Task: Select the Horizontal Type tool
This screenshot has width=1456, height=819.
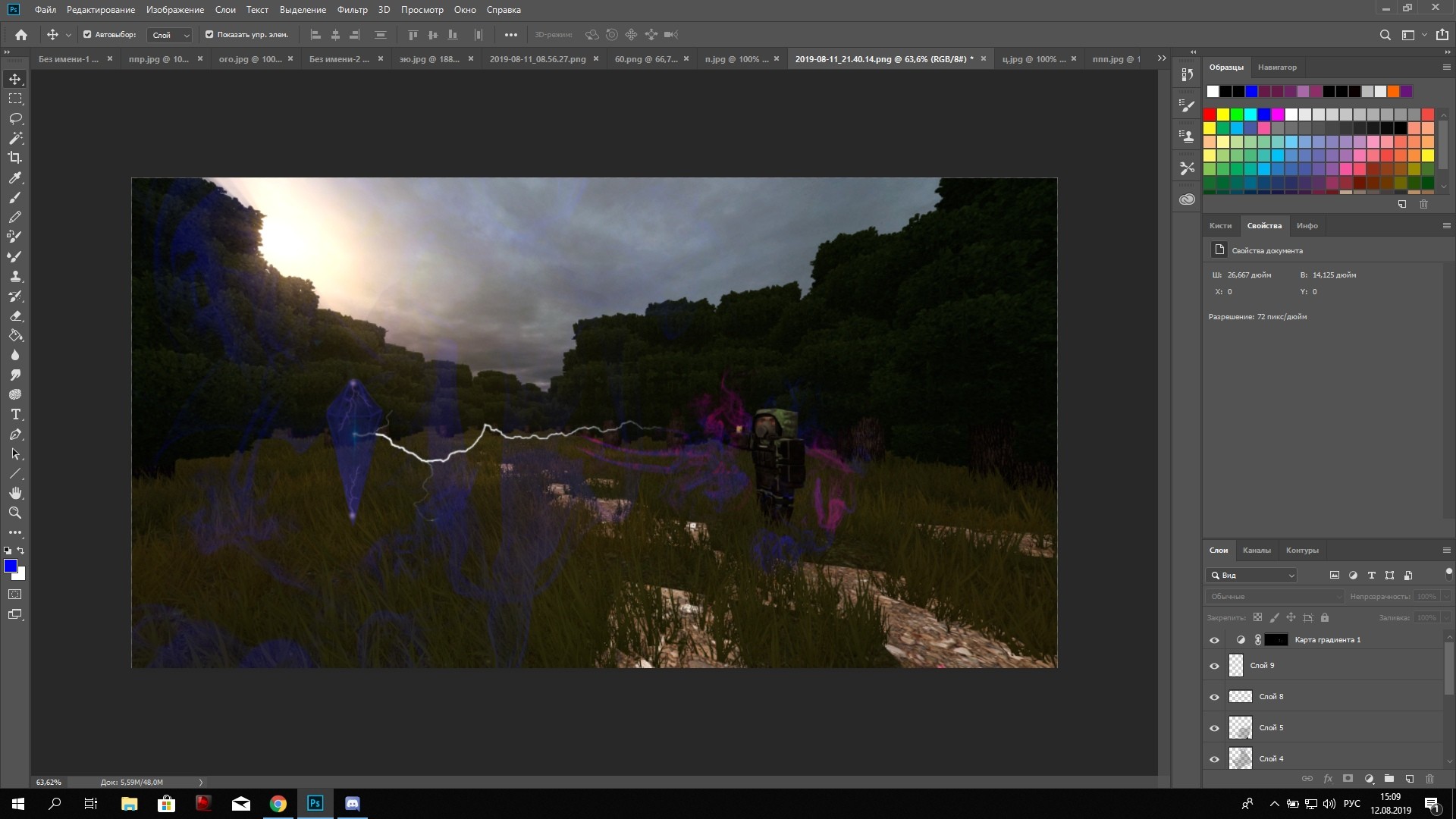Action: (x=15, y=414)
